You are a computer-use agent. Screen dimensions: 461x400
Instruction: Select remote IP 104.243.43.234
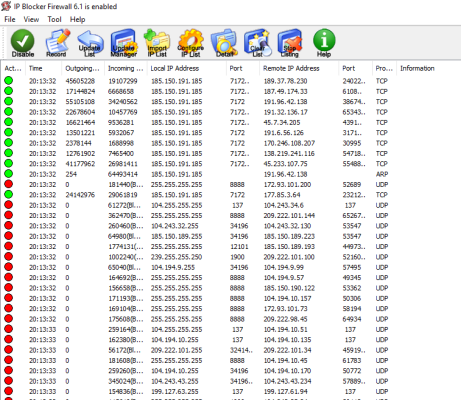(287, 381)
